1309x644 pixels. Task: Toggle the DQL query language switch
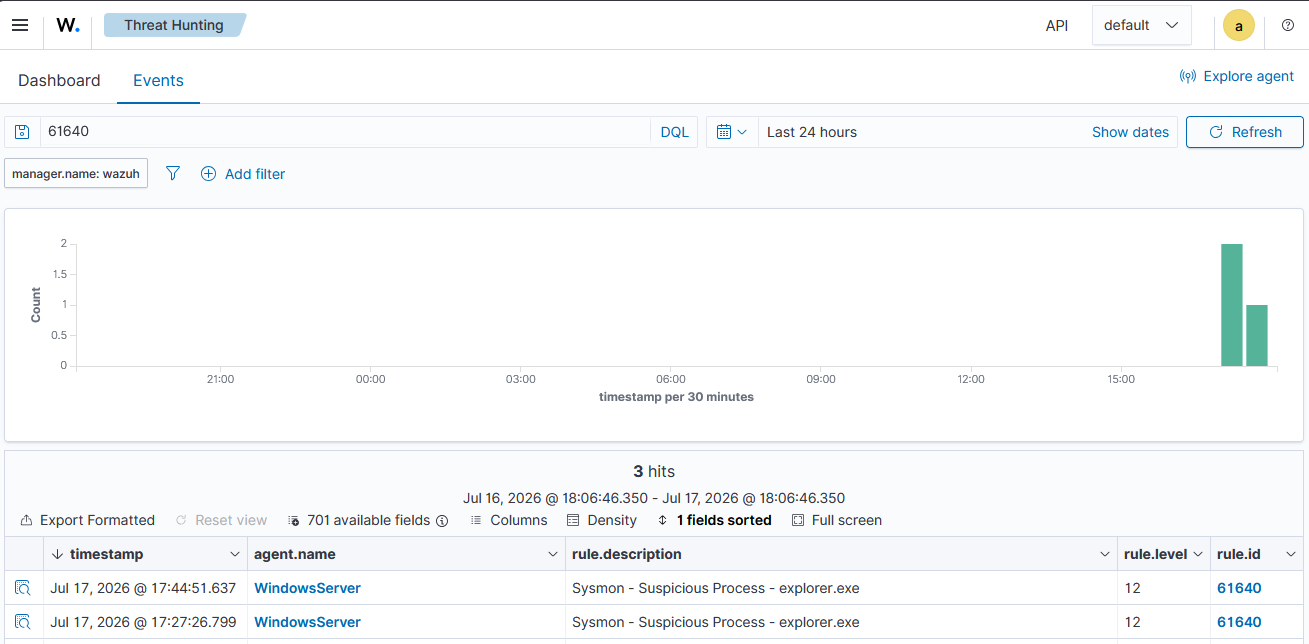[675, 132]
